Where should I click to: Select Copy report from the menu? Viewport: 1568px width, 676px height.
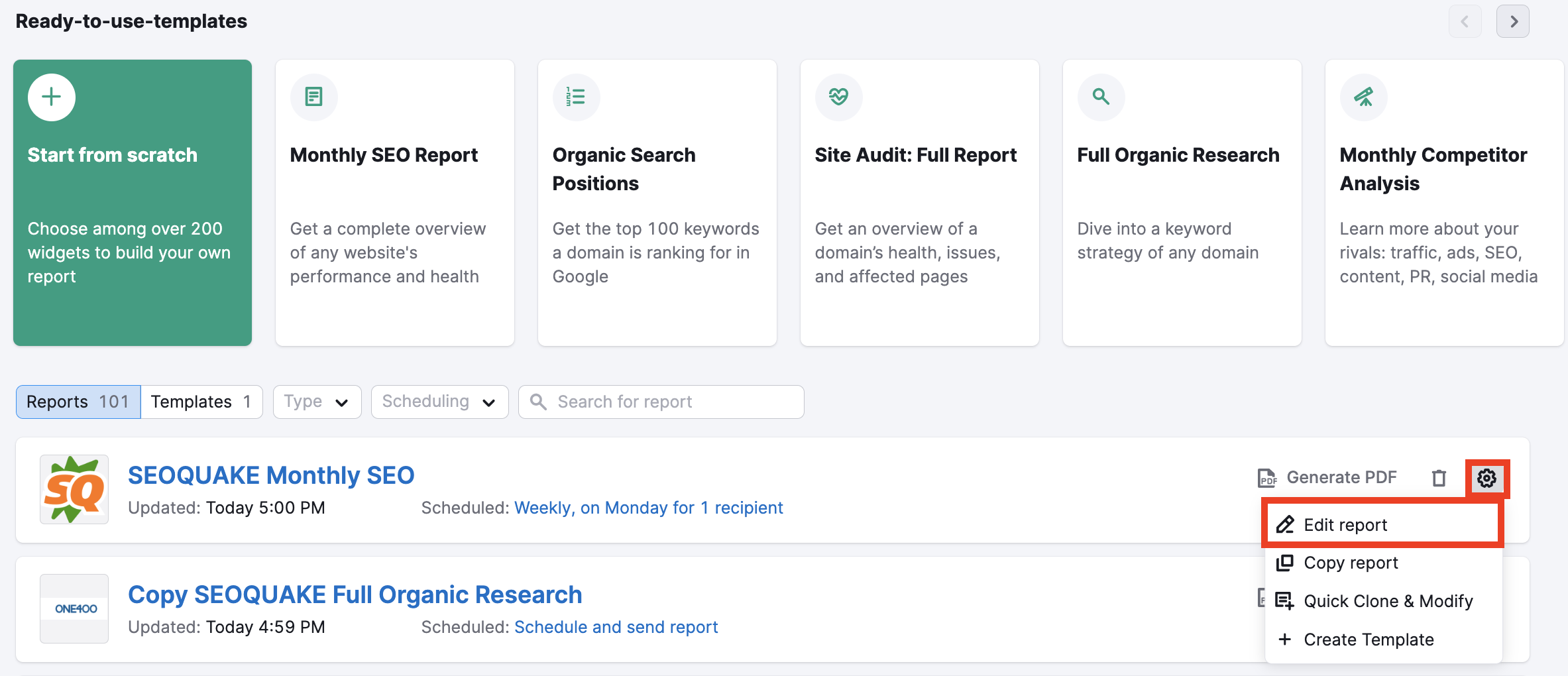(x=1383, y=563)
